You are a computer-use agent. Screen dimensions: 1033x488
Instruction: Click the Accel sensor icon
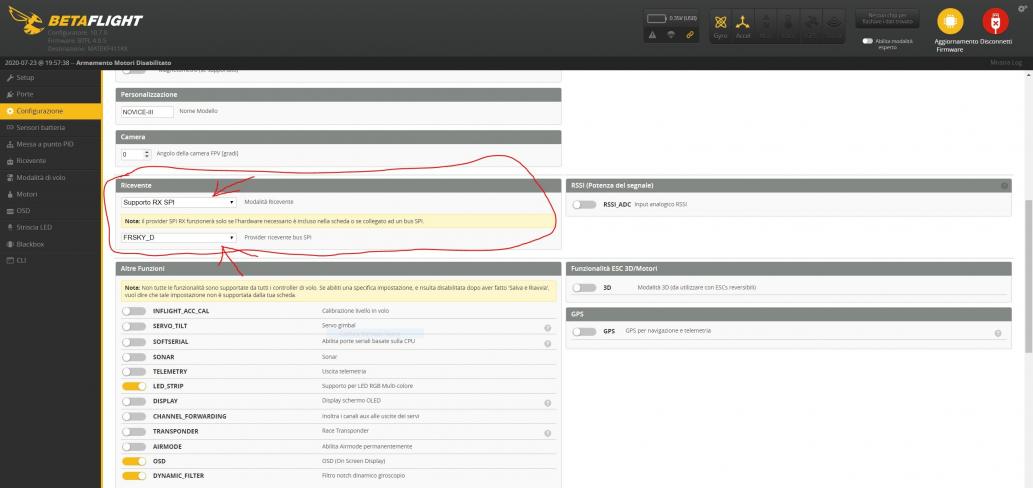coord(743,26)
